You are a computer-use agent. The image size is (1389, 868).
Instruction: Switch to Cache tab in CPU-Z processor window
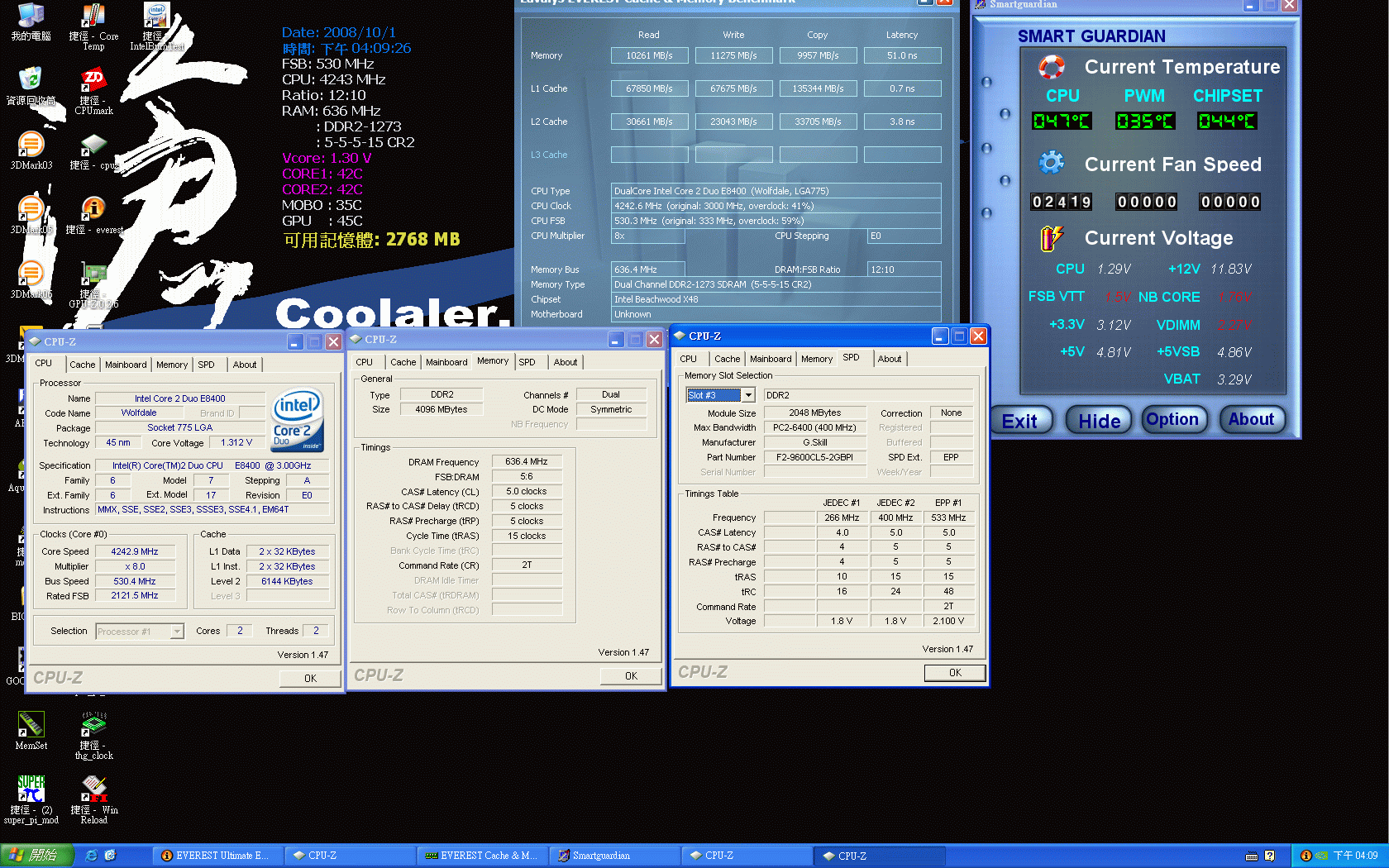82,365
